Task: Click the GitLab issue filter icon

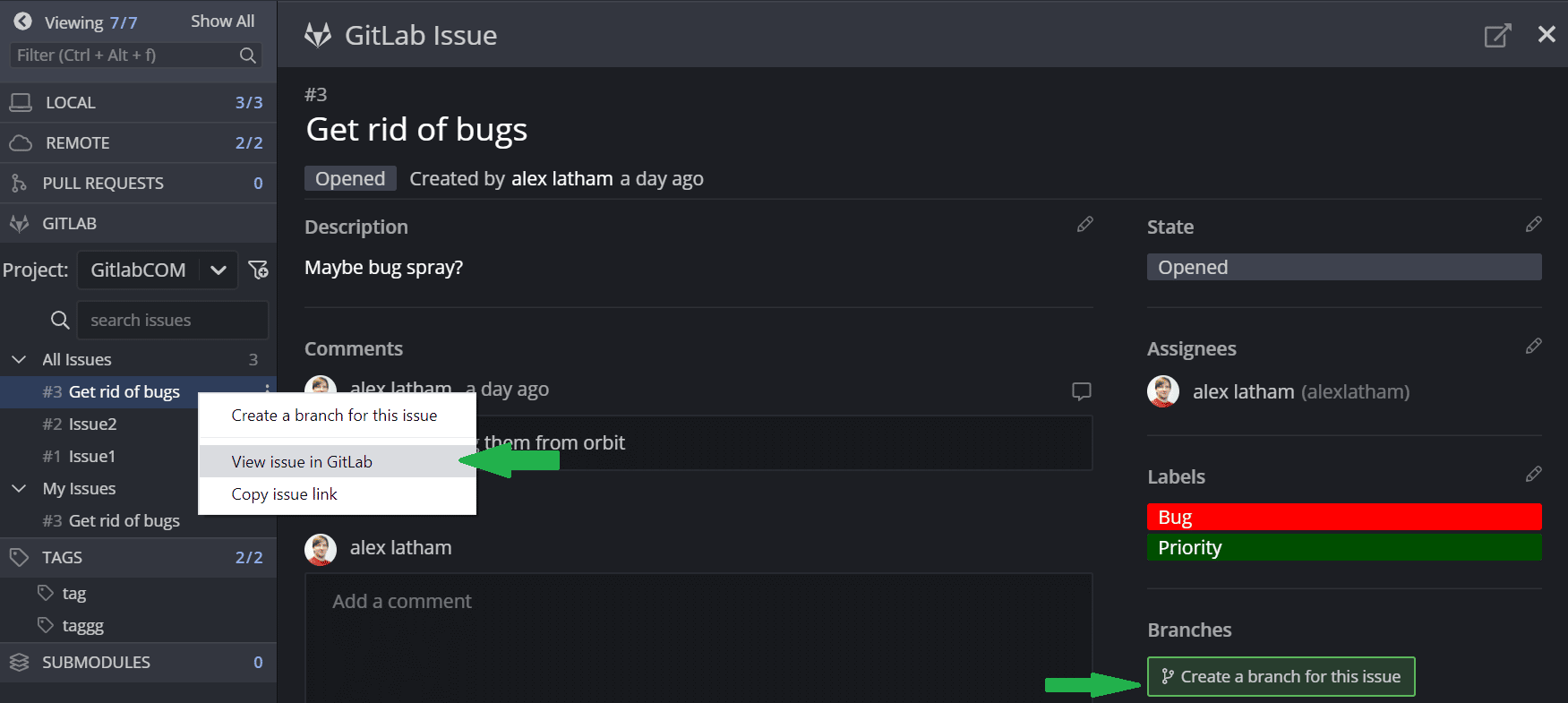Action: click(258, 270)
